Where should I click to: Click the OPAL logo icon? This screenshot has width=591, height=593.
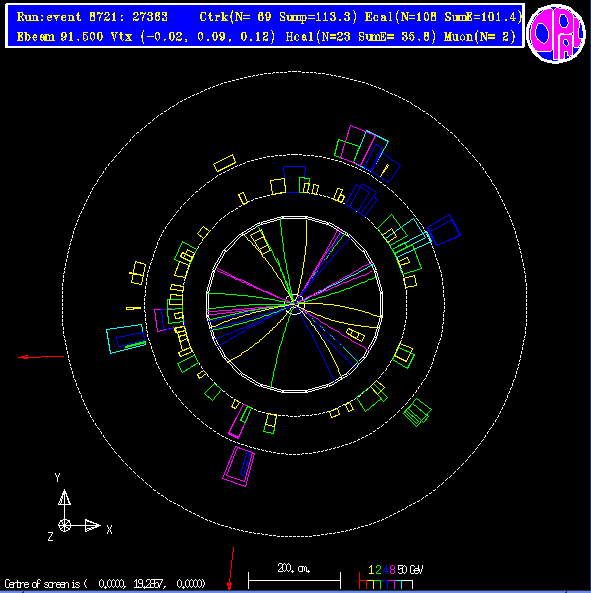[556, 34]
